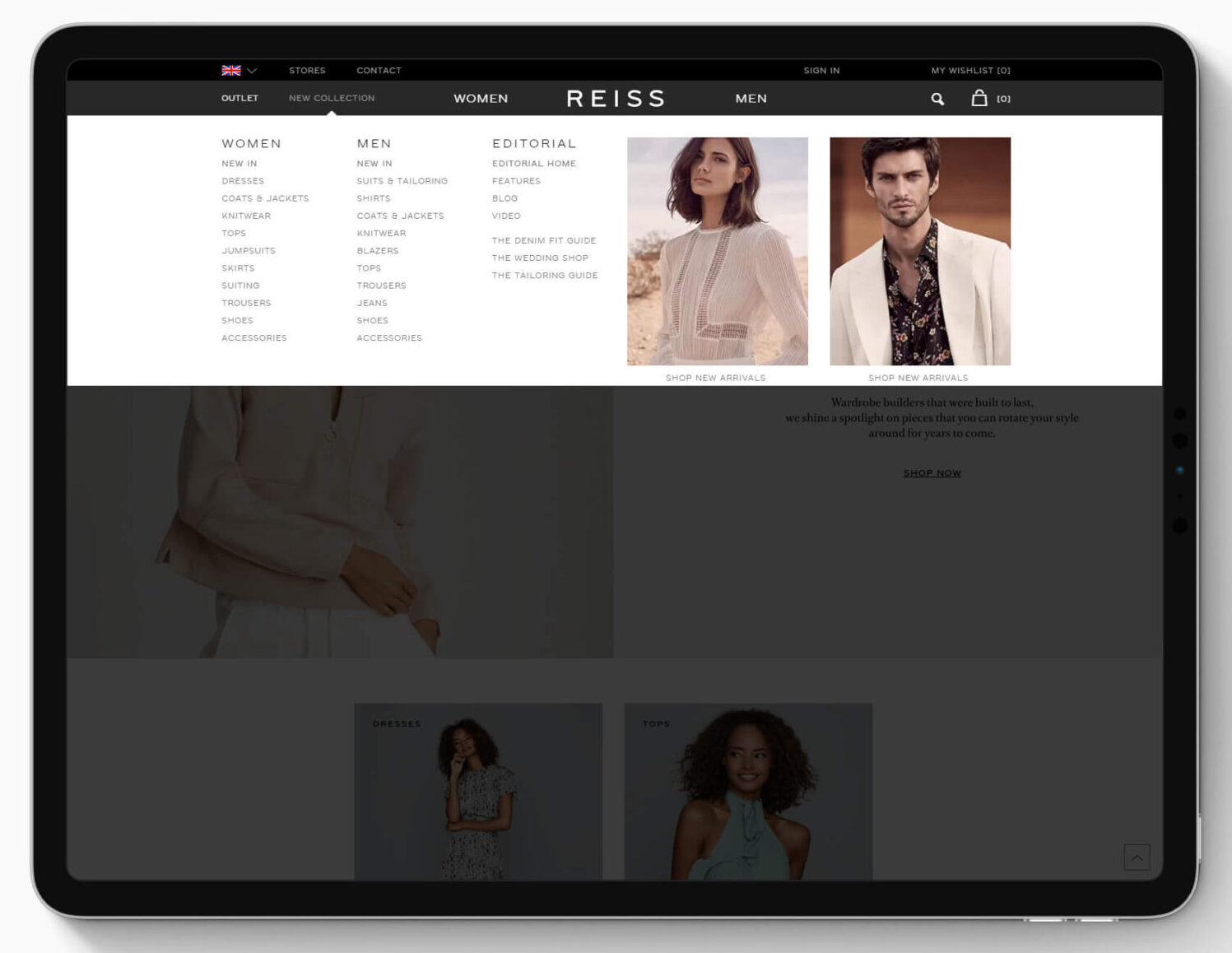Open the Stores page

click(x=307, y=71)
